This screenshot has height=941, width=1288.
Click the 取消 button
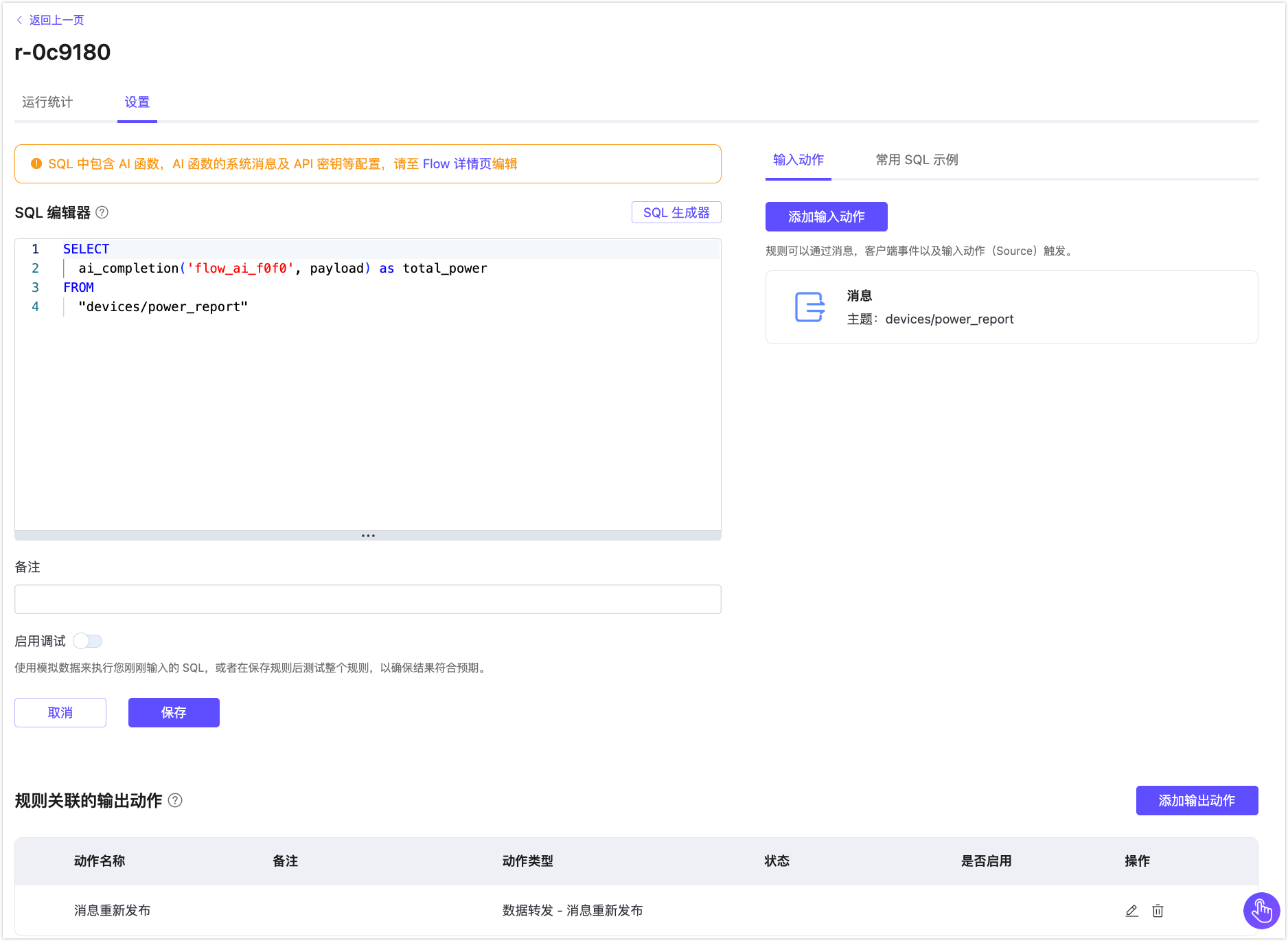point(60,713)
